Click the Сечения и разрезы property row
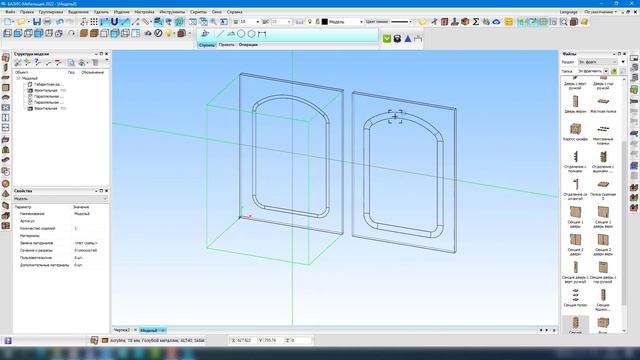This screenshot has height=360, width=640. tap(60, 250)
